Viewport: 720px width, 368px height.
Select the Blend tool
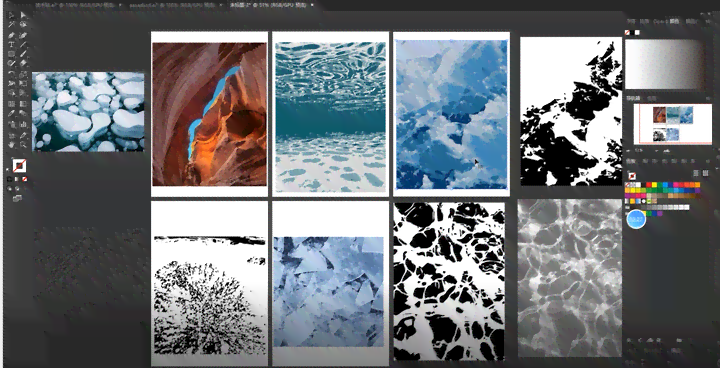[x=23, y=113]
